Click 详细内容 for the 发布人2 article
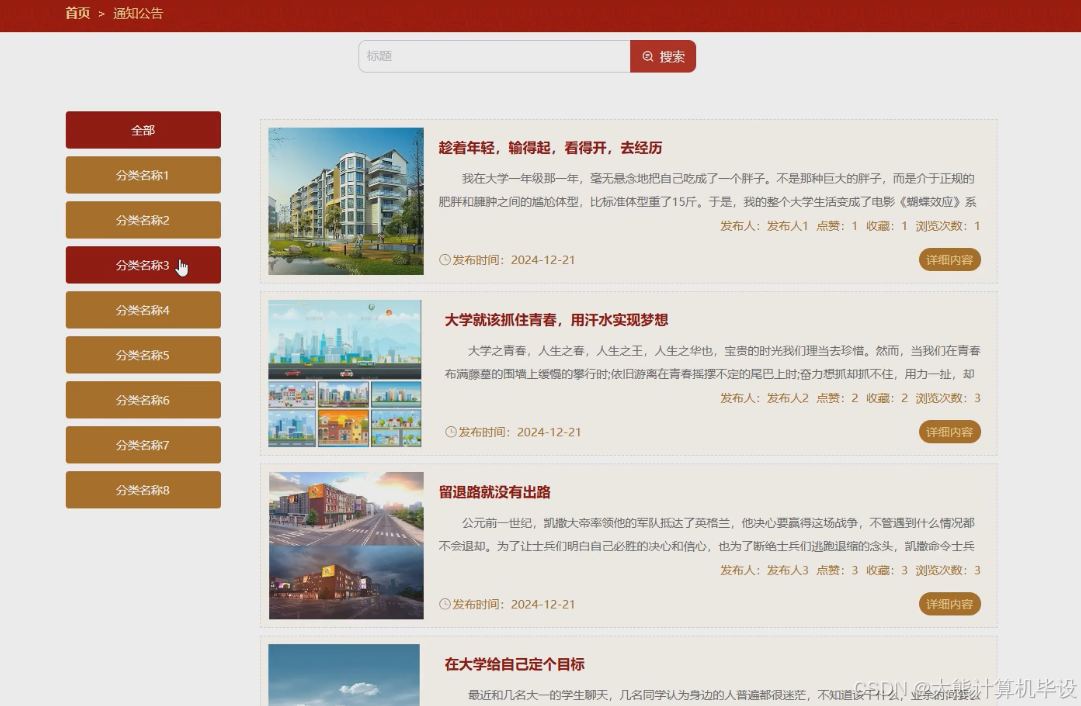The width and height of the screenshot is (1081, 706). [949, 432]
